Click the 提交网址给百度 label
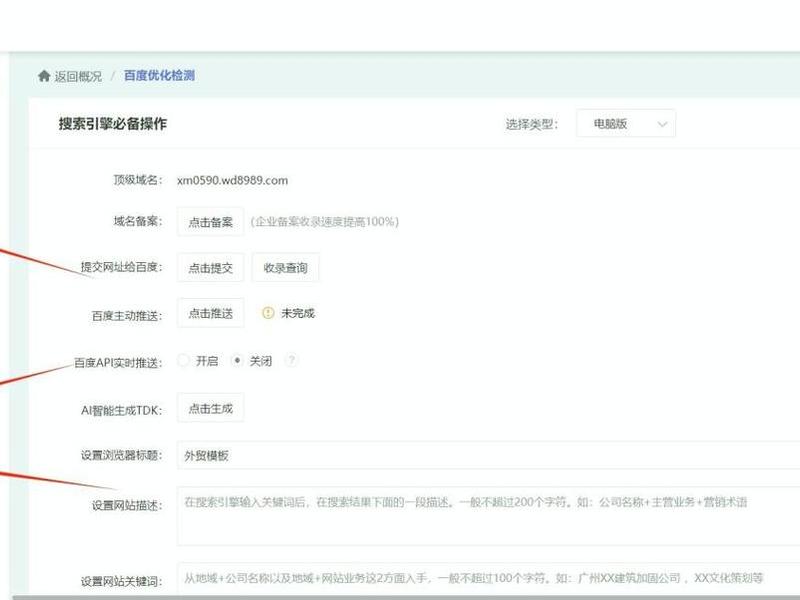The width and height of the screenshot is (800, 600). click(121, 267)
